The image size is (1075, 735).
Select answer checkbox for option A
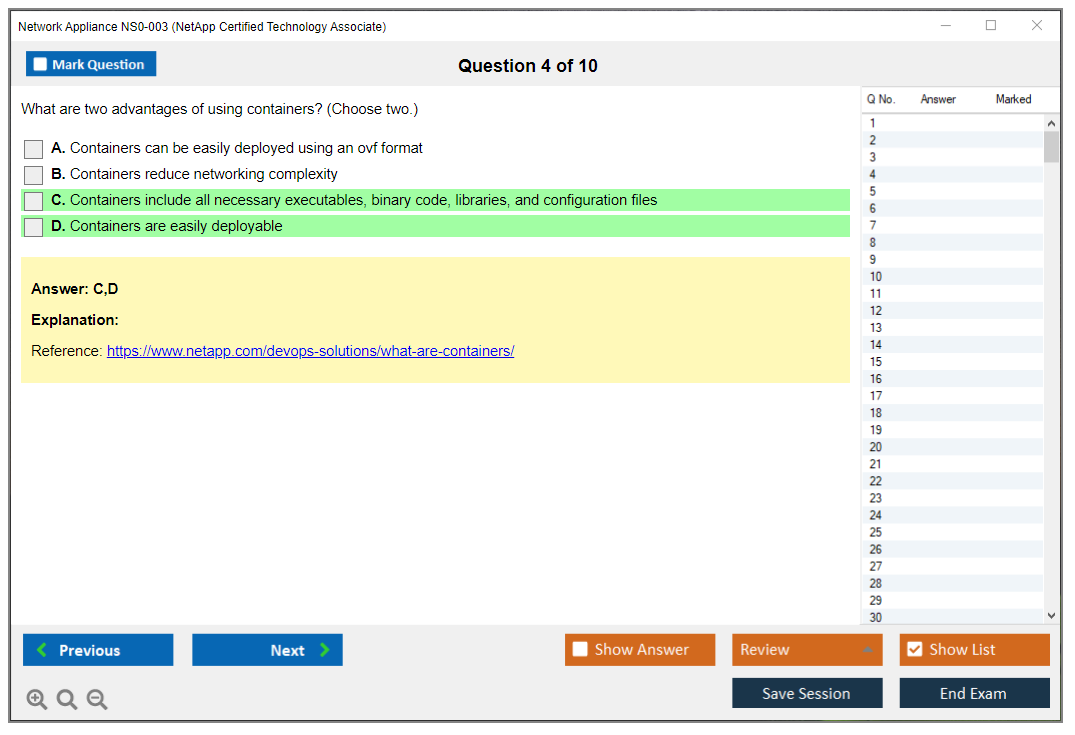(x=34, y=149)
